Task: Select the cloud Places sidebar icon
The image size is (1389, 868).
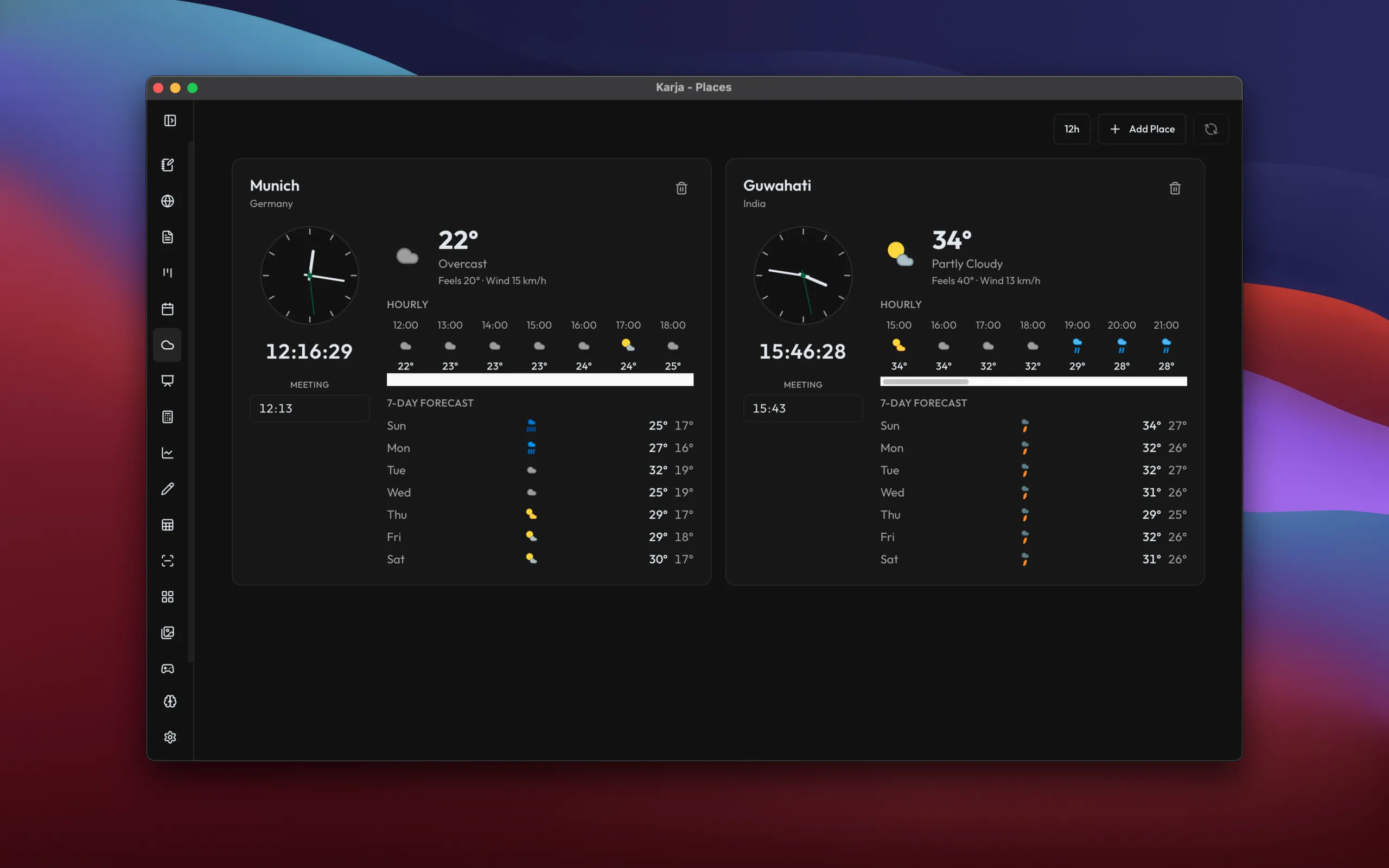Action: point(168,345)
